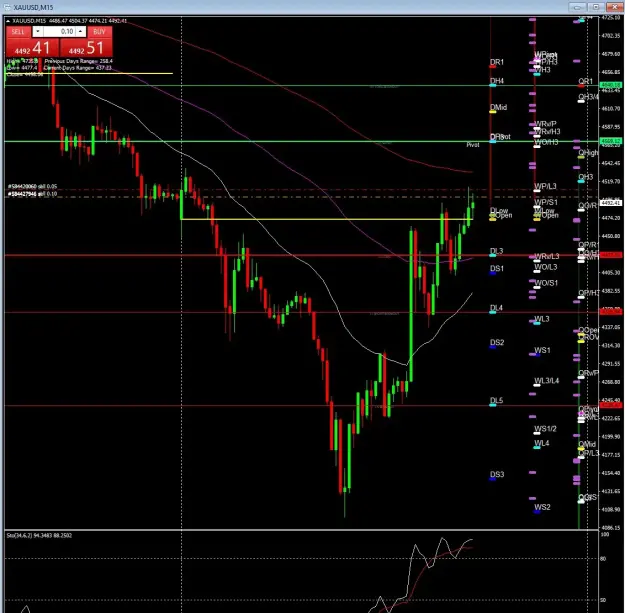This screenshot has width=625, height=613.
Task: Click the WL4 weekly level label
Action: (542, 443)
